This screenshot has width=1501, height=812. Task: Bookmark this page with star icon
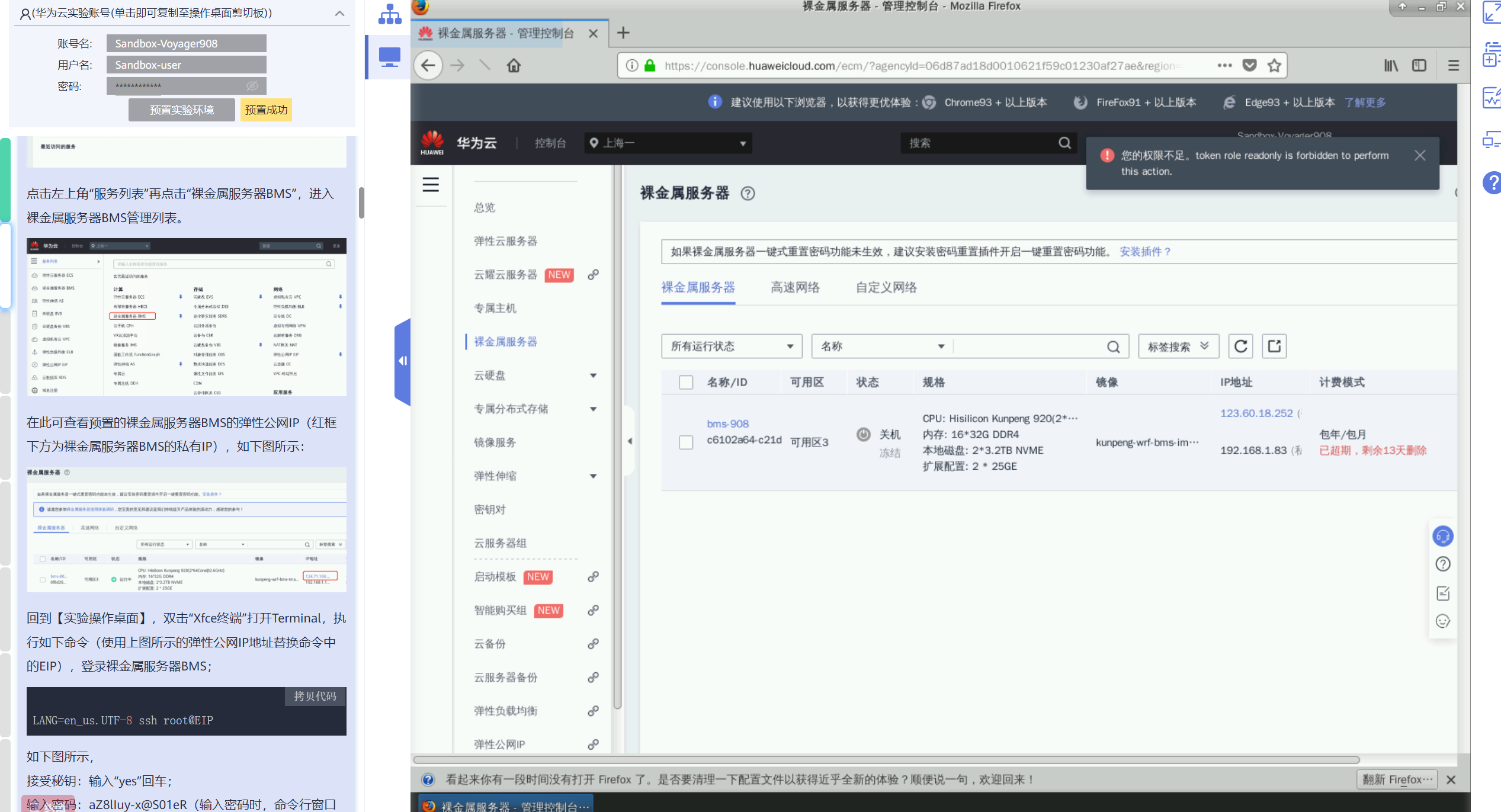[1274, 65]
